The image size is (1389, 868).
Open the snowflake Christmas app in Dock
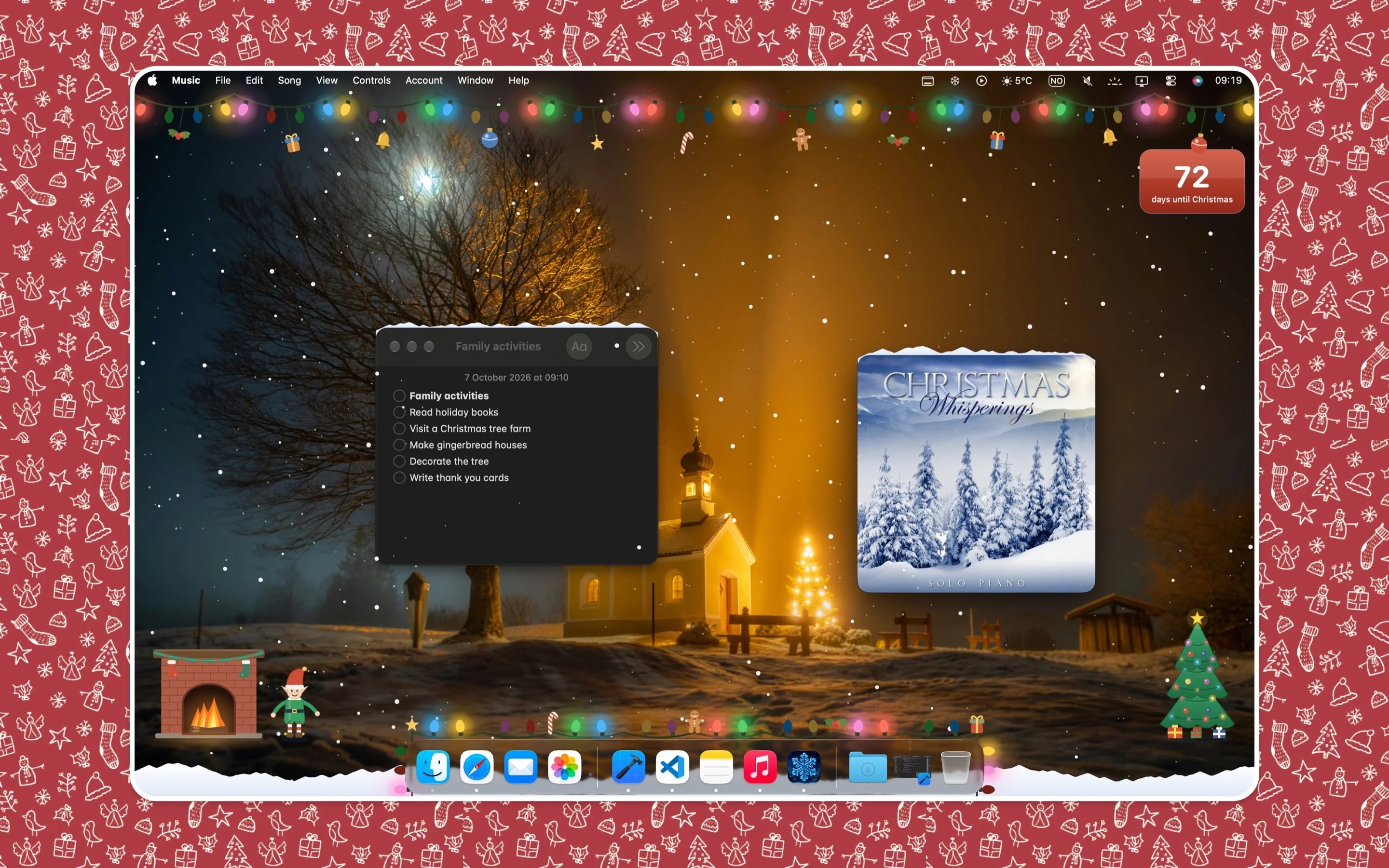click(803, 767)
